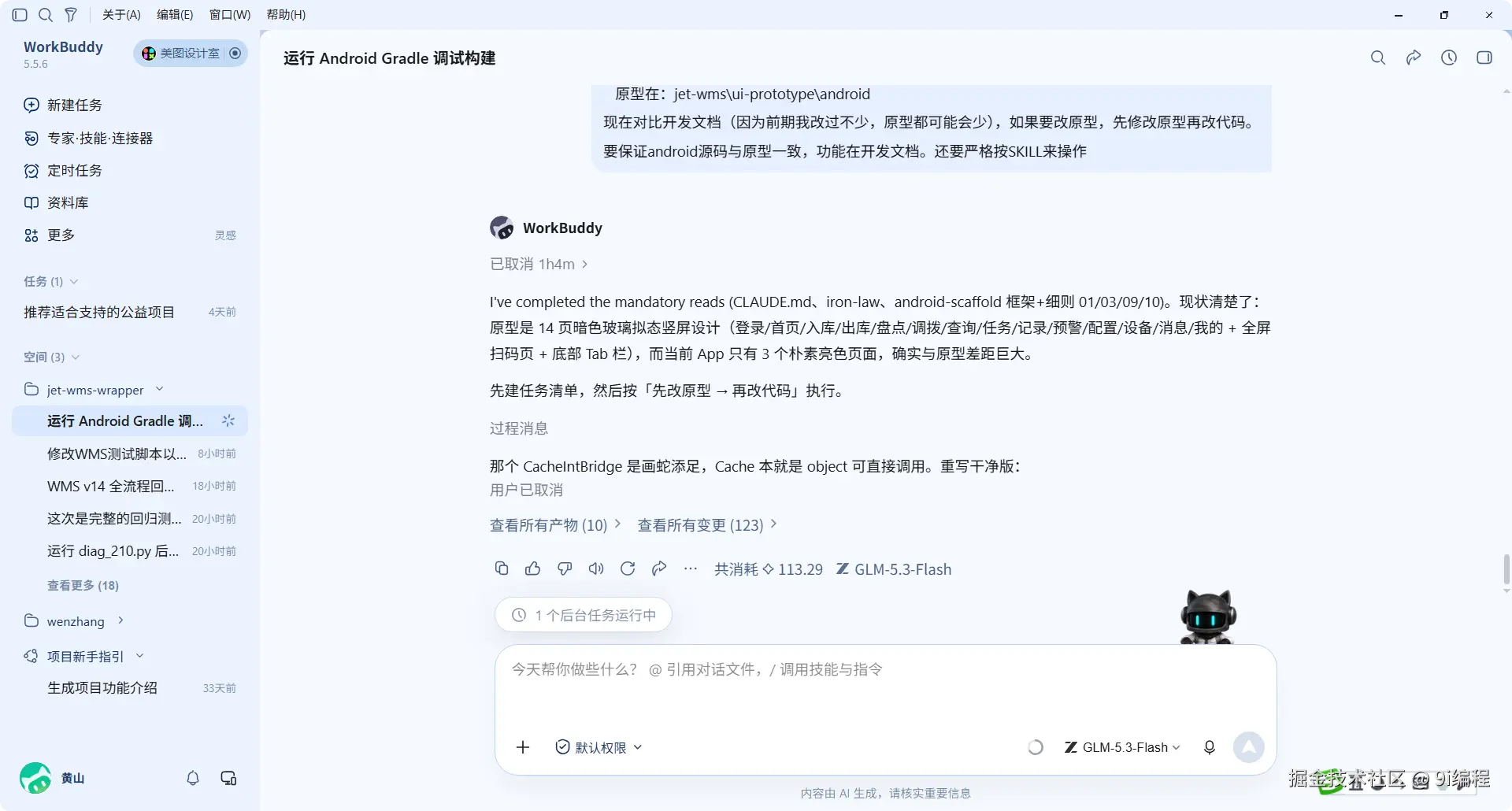
Task: Click the robot cat mascot
Action: click(x=1208, y=617)
